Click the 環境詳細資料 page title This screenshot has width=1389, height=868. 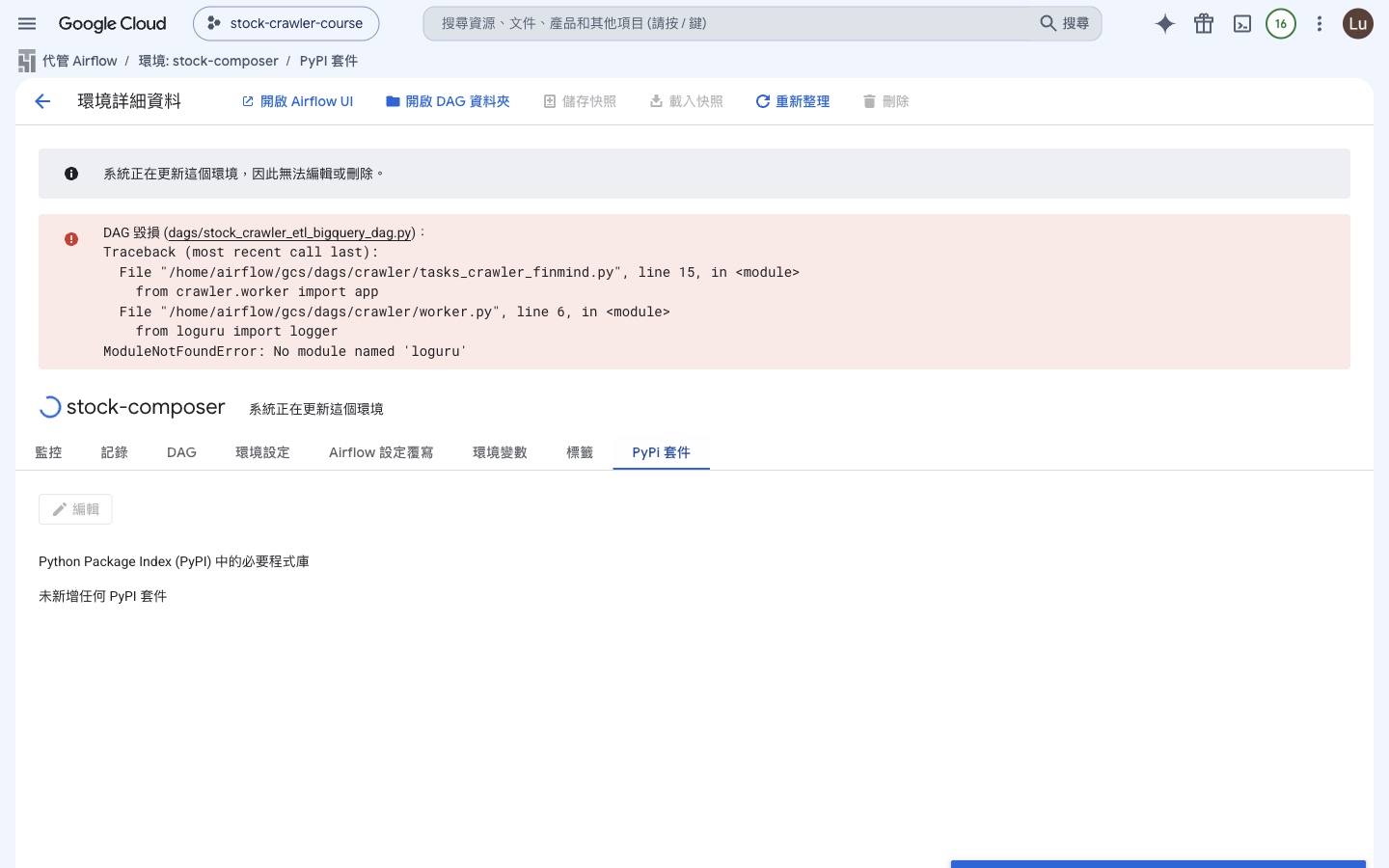tap(129, 101)
